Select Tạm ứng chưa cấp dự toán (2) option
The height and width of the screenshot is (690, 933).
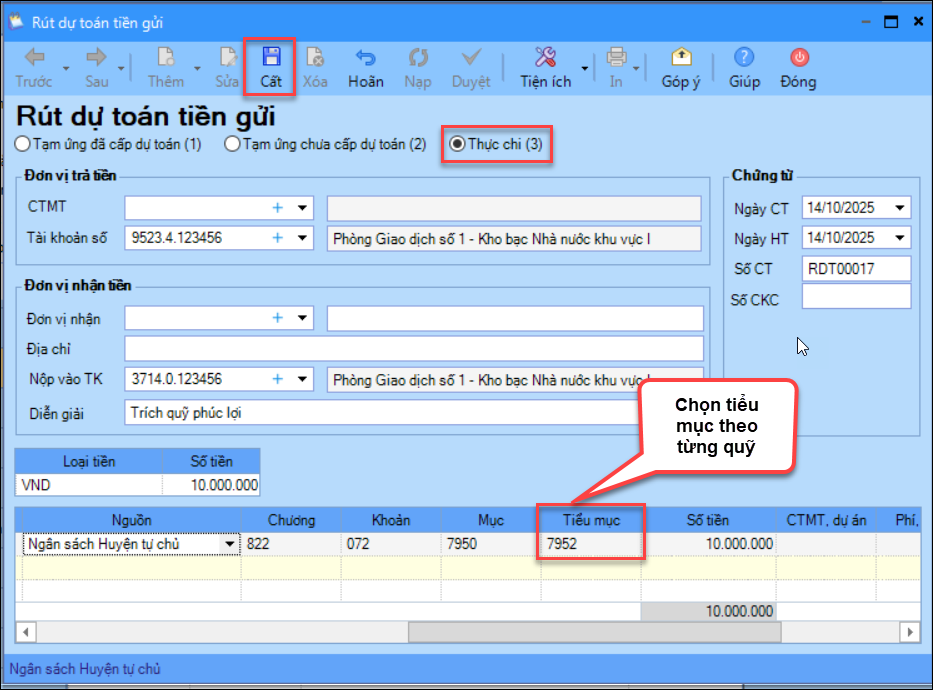tap(232, 144)
